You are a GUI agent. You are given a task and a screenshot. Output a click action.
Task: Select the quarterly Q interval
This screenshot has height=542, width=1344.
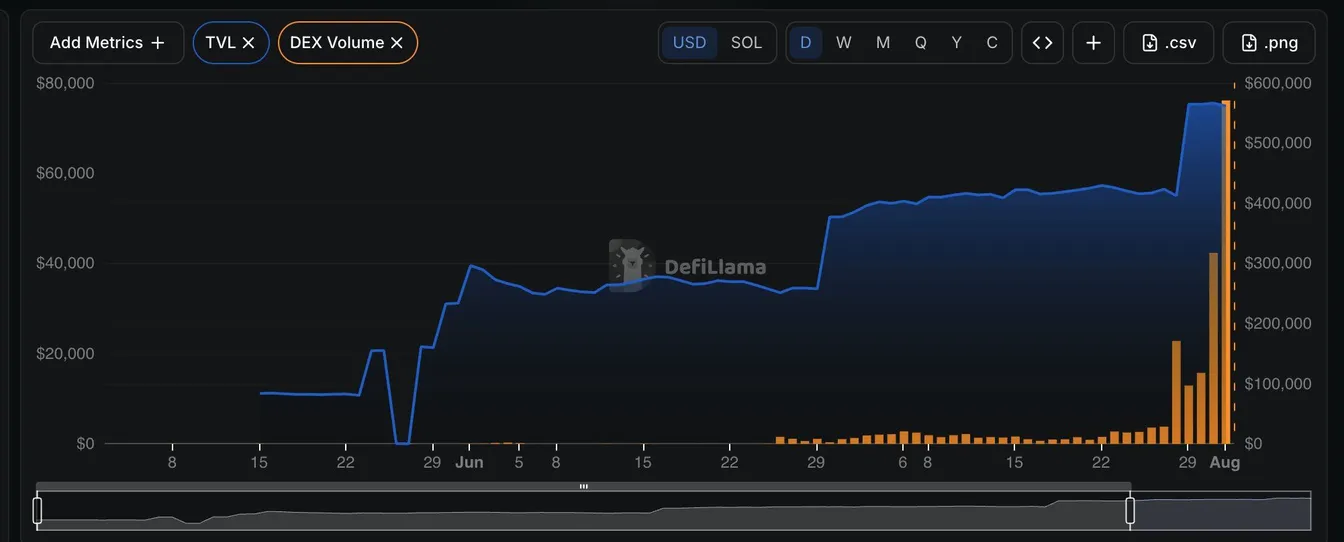[920, 43]
